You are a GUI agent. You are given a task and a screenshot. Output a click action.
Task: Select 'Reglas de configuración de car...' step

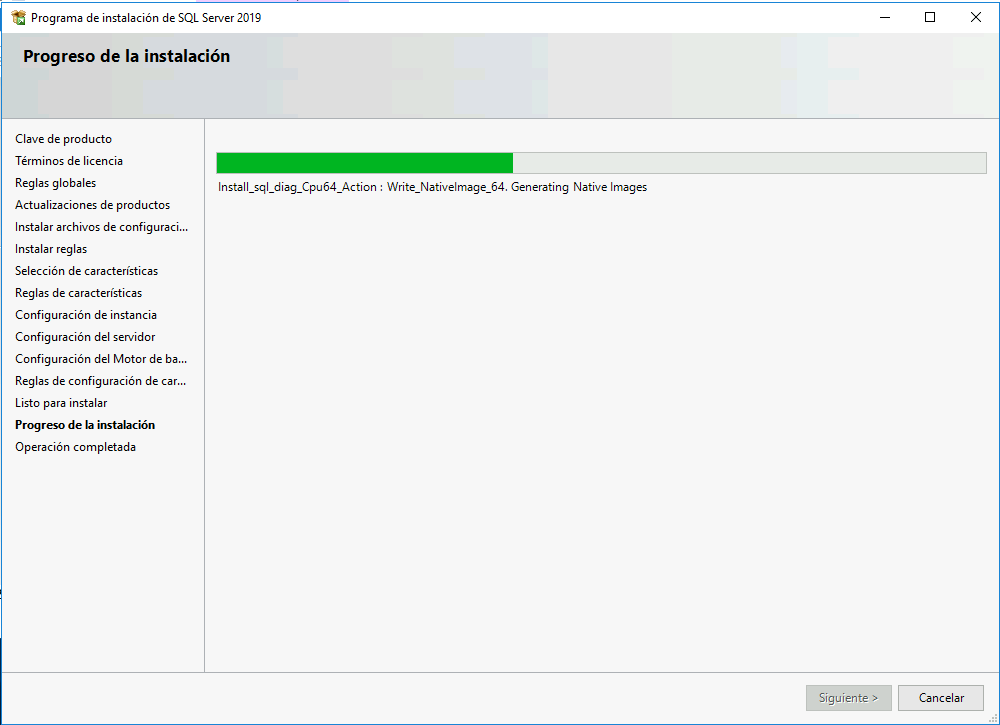click(101, 381)
